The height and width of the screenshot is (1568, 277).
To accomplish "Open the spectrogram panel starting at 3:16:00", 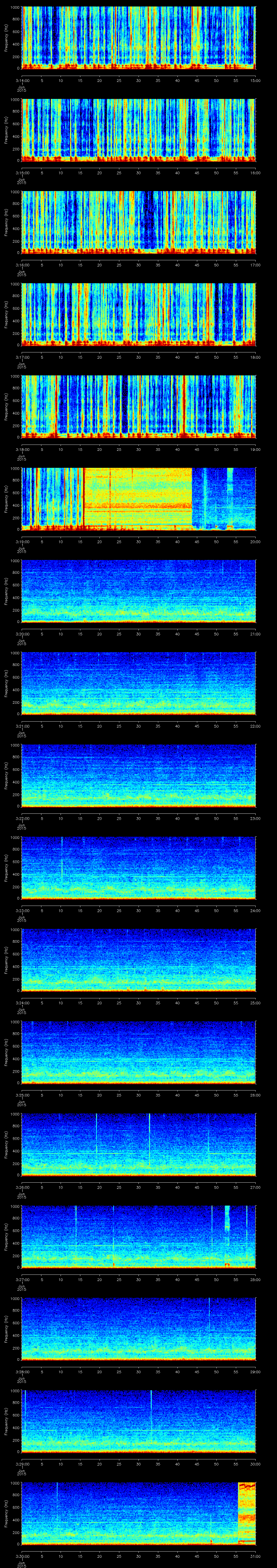I will 139,222.
